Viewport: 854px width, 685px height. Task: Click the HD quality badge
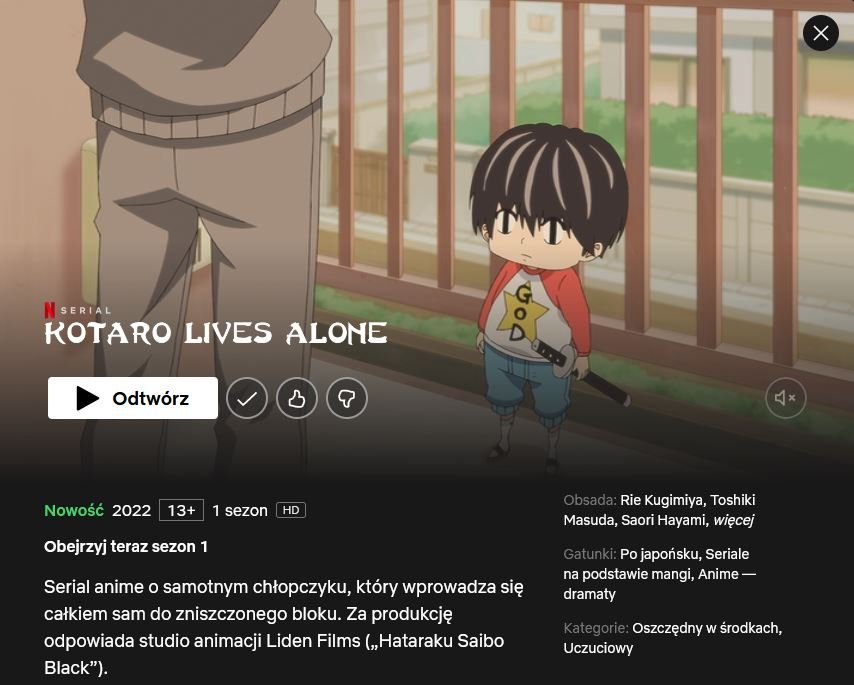(x=291, y=510)
